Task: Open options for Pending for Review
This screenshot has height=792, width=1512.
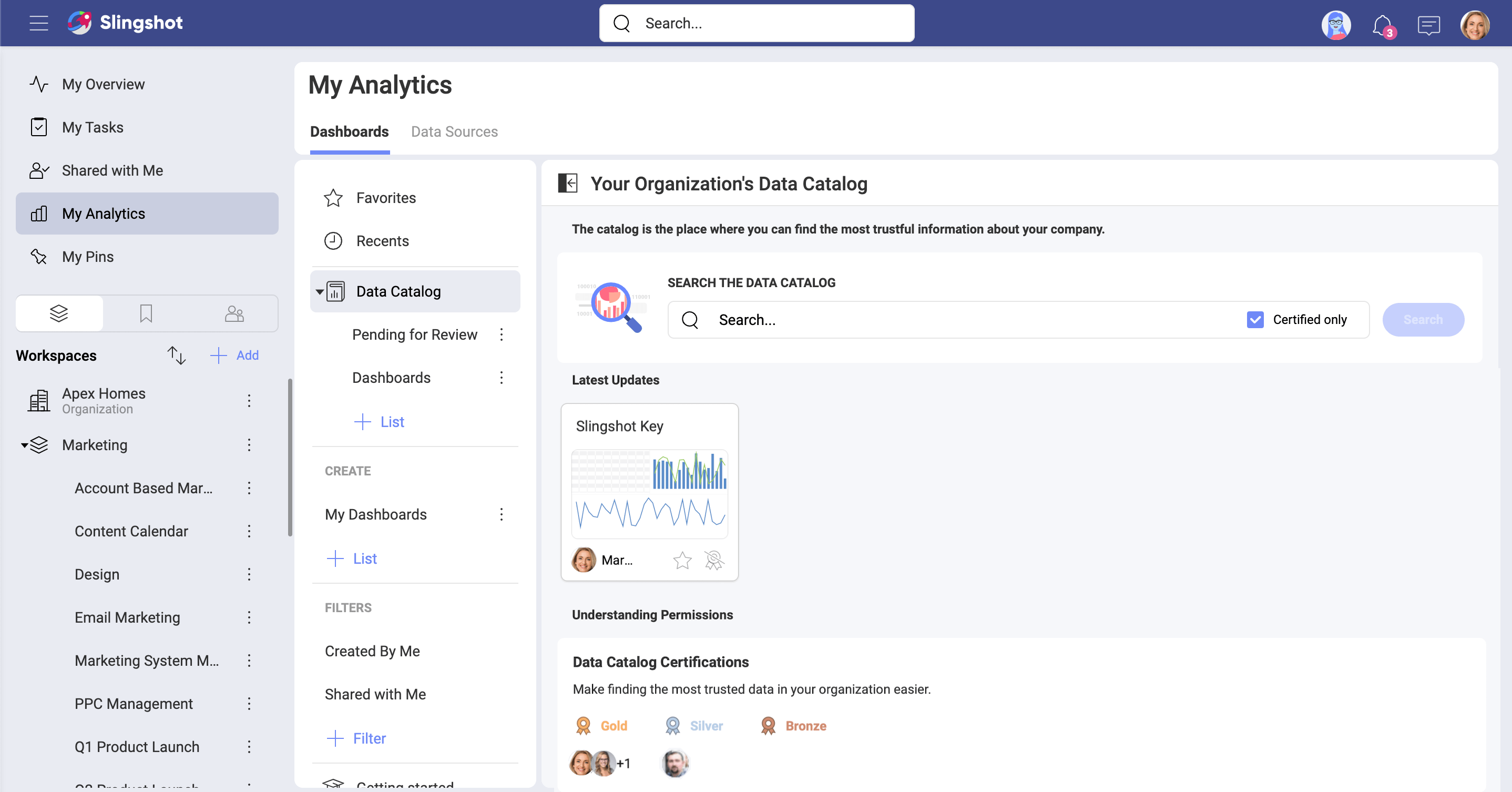Action: 501,334
